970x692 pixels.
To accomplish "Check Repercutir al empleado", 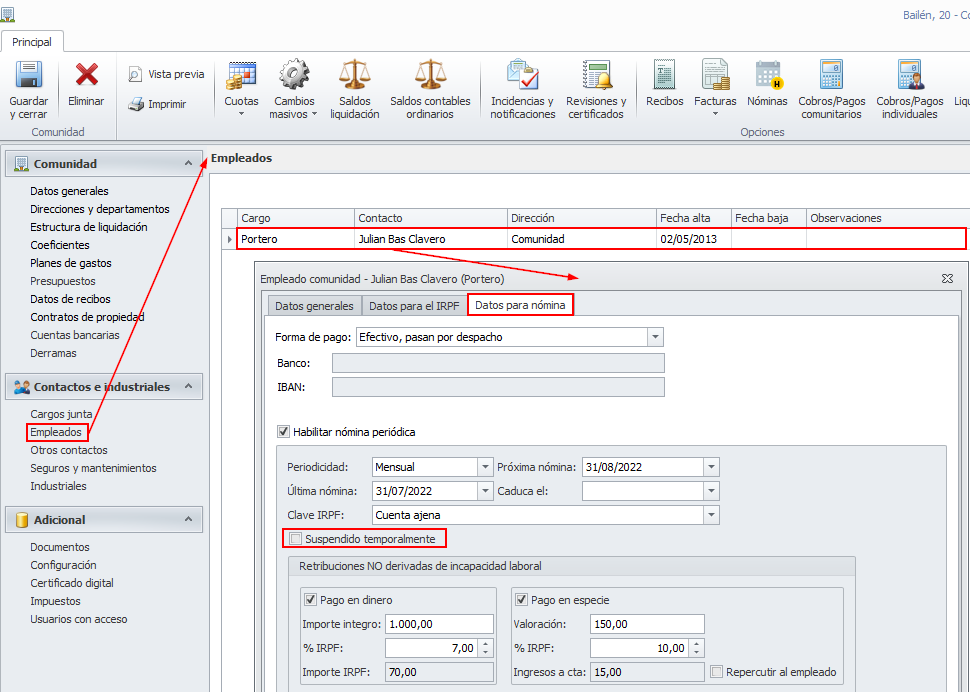I will (x=716, y=672).
